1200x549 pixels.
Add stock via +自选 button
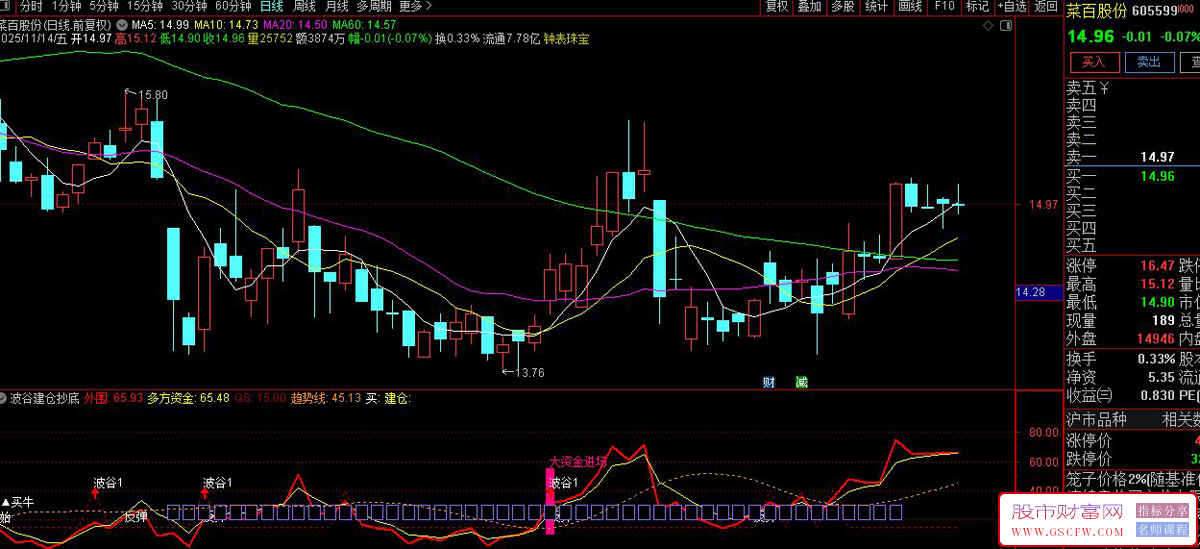(x=1011, y=6)
